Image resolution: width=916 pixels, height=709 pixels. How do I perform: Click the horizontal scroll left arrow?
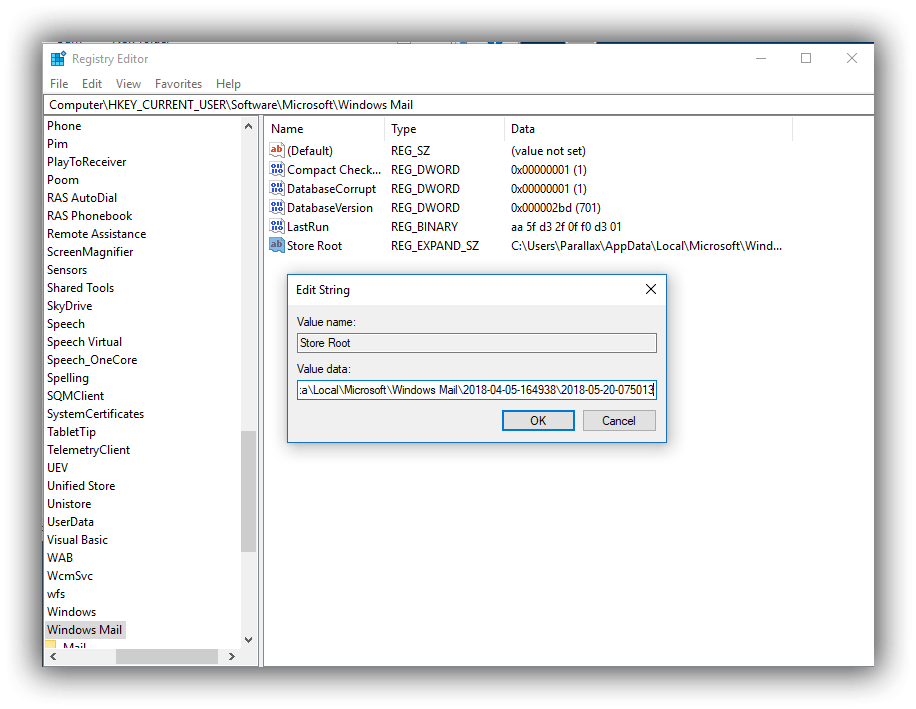click(53, 656)
